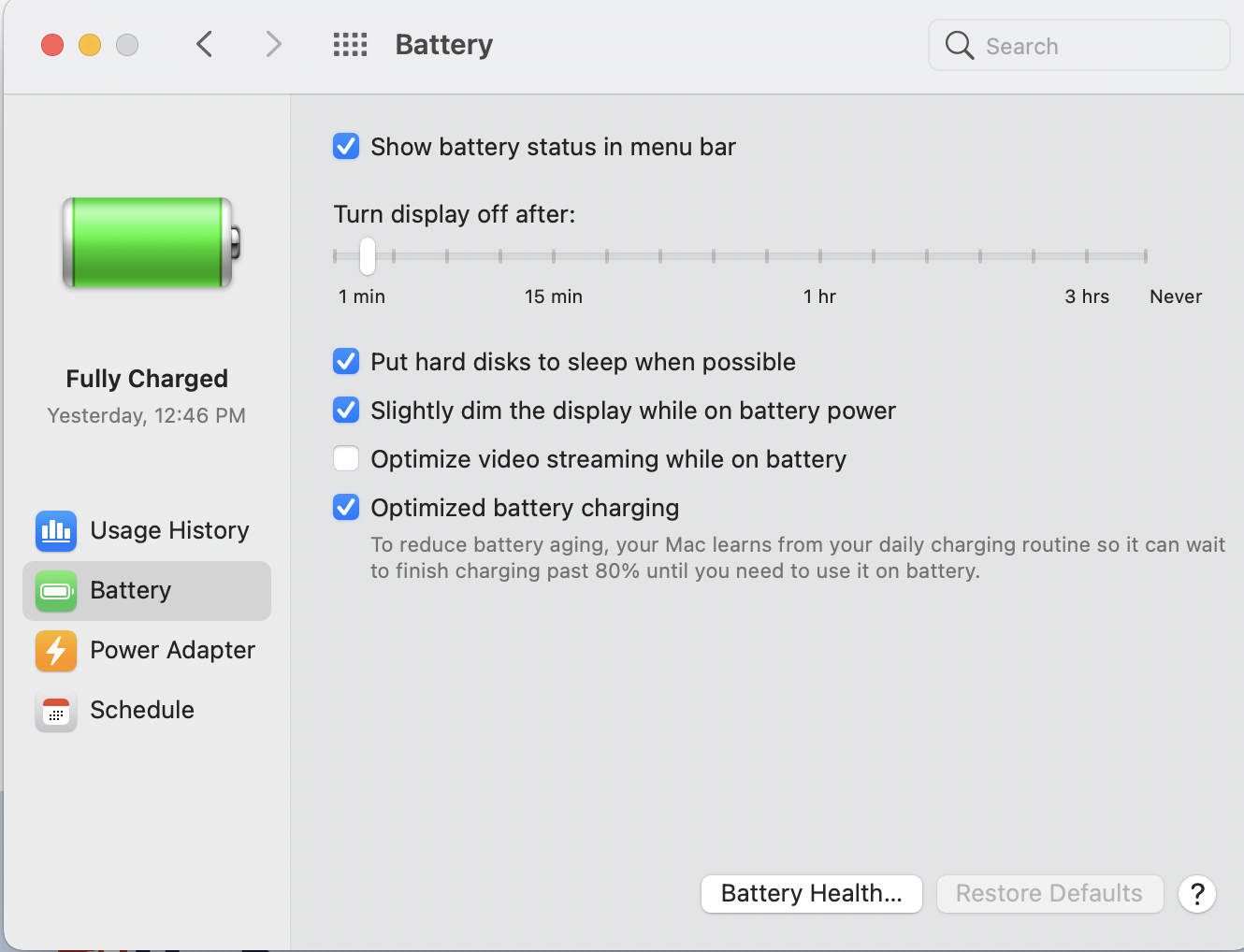Enable Optimize video streaming while on battery
This screenshot has height=952, width=1244.
(x=346, y=459)
